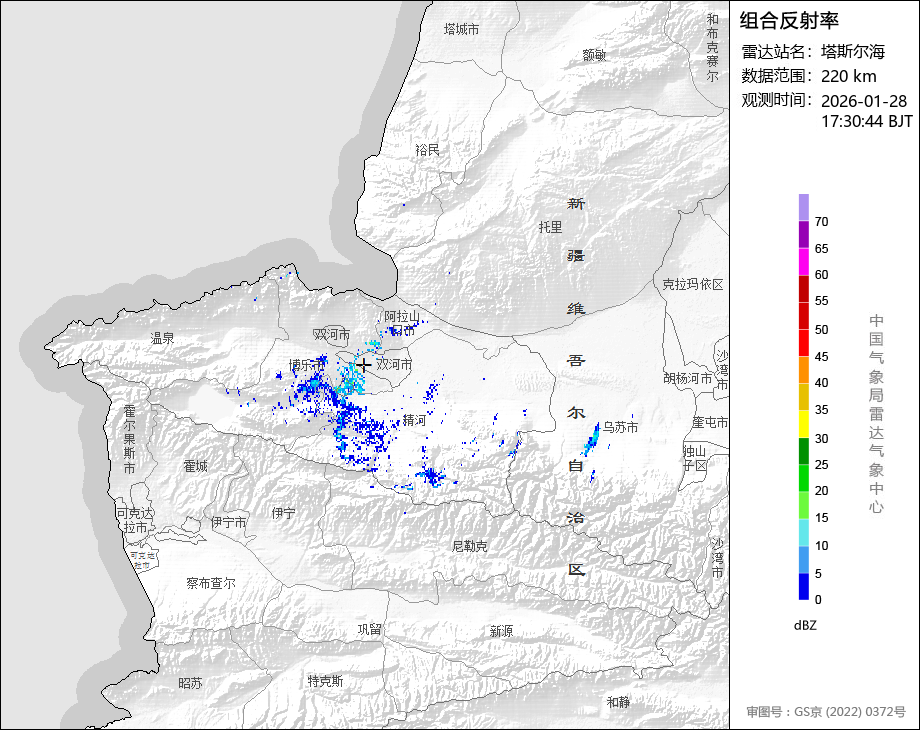Click the 温泉 map label
920x730 pixels.
[x=163, y=339]
